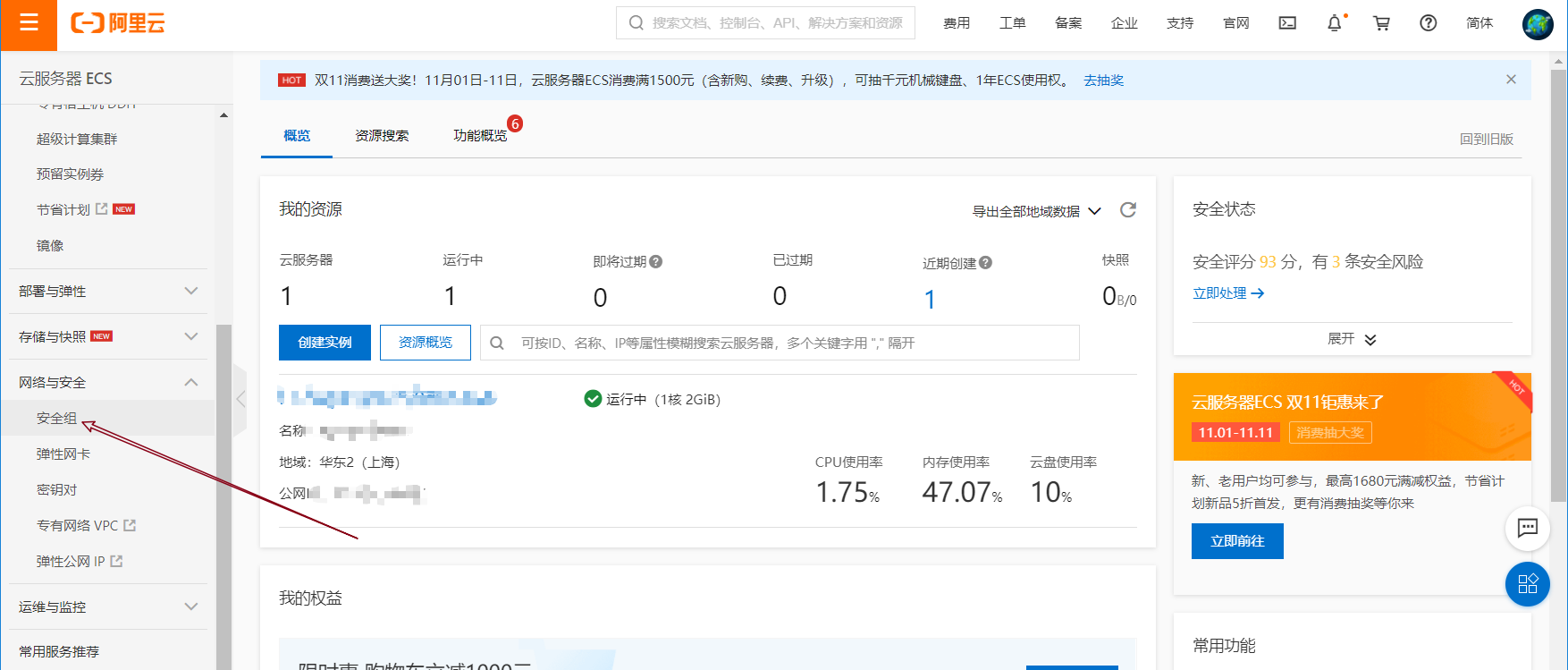Show help for 近期创建
This screenshot has height=670, width=1568.
(x=985, y=263)
